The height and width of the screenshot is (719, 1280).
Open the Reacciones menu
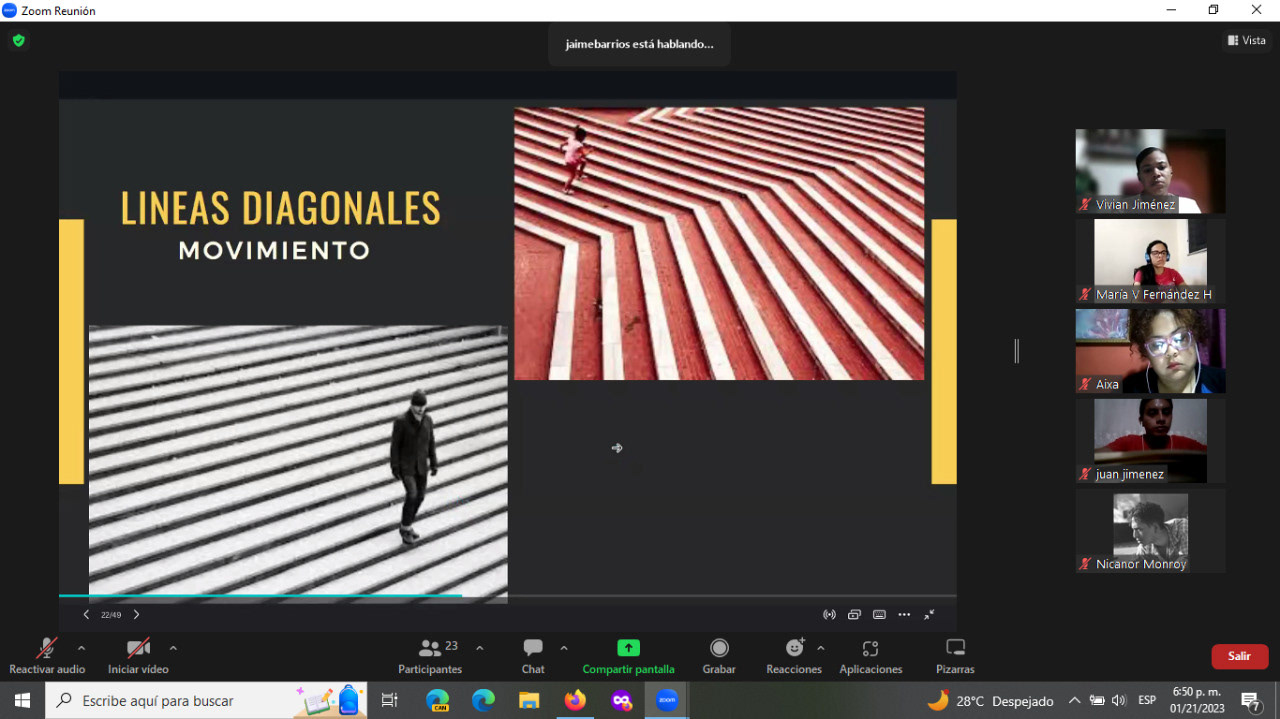794,656
